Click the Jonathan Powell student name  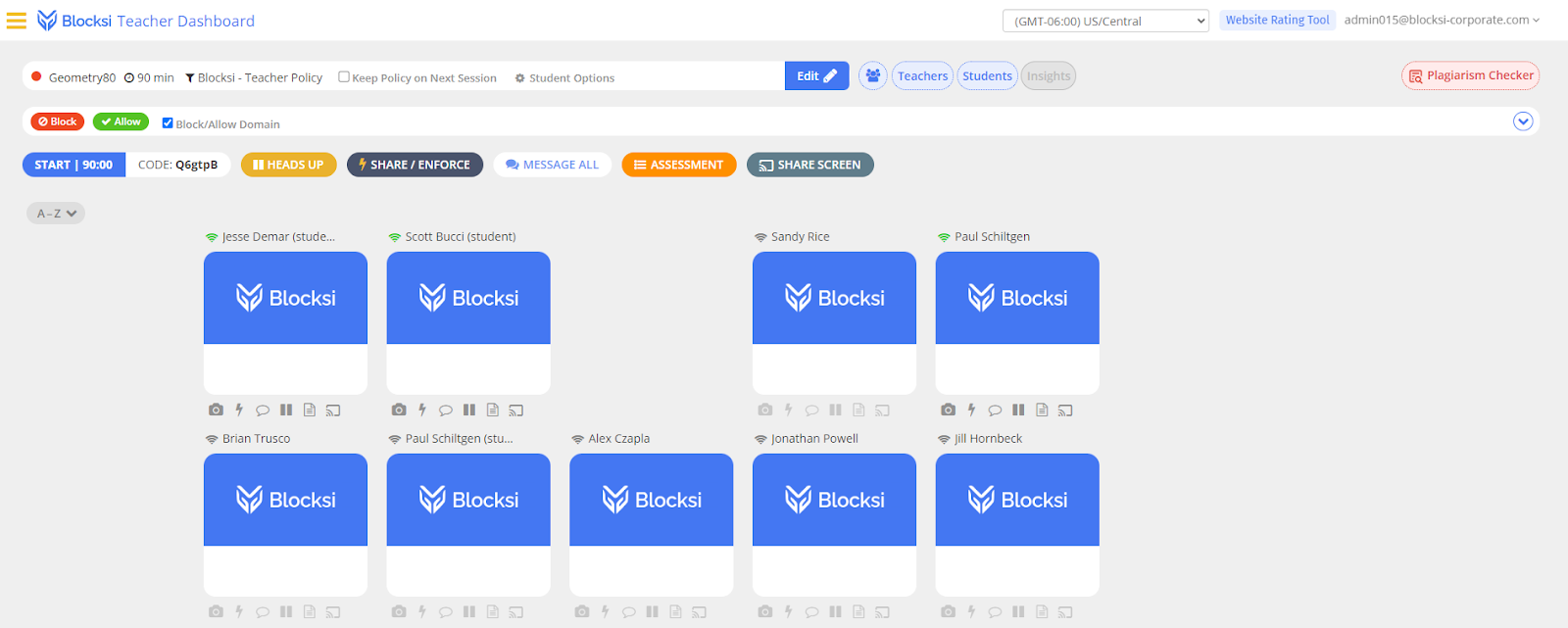coord(814,439)
